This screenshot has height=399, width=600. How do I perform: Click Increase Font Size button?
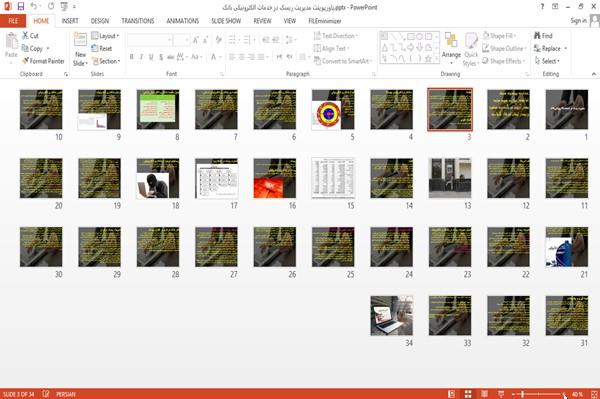(x=196, y=40)
